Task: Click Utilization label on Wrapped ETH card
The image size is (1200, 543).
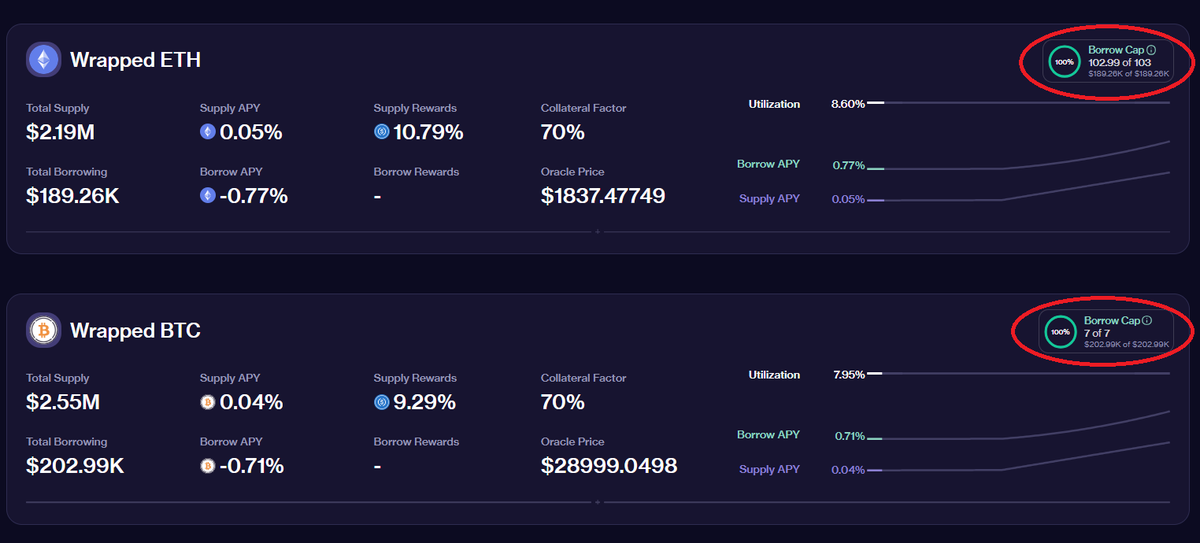Action: [x=774, y=104]
